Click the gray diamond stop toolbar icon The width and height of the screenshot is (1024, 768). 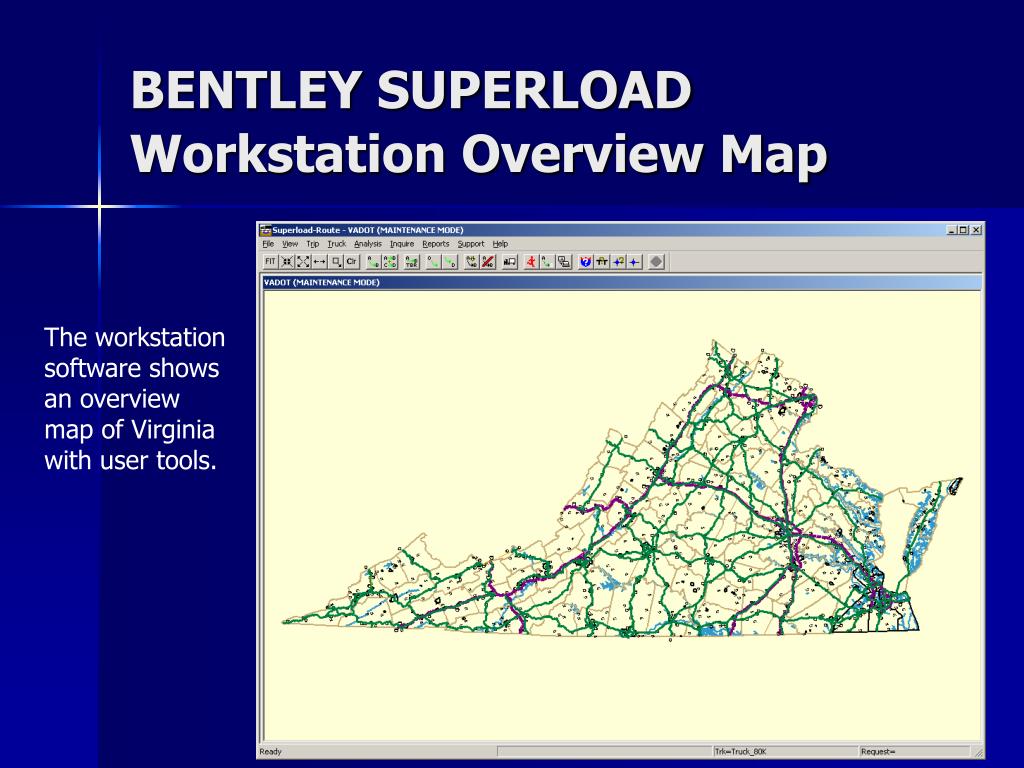pyautogui.click(x=656, y=261)
